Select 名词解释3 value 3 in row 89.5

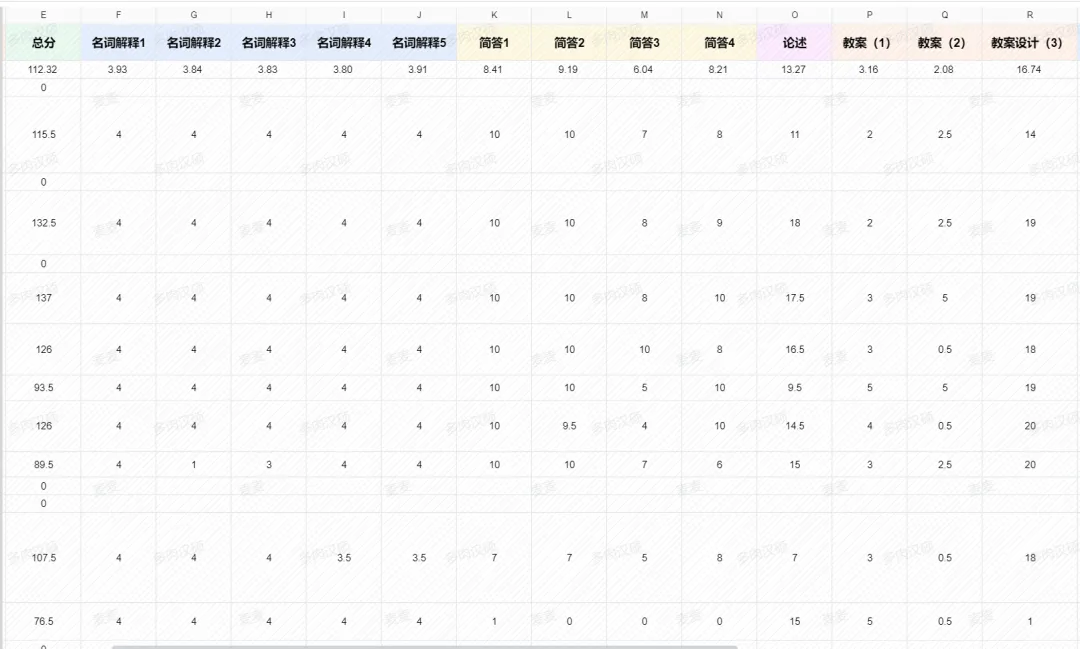(x=269, y=465)
